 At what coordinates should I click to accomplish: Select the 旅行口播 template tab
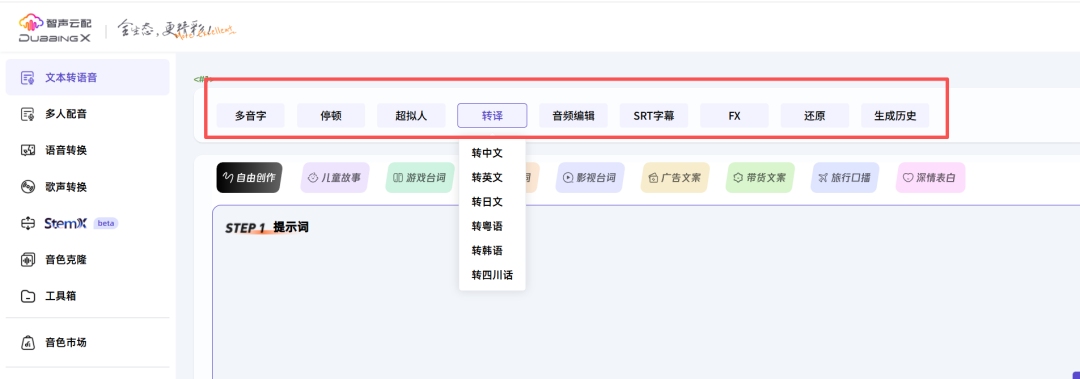click(845, 178)
